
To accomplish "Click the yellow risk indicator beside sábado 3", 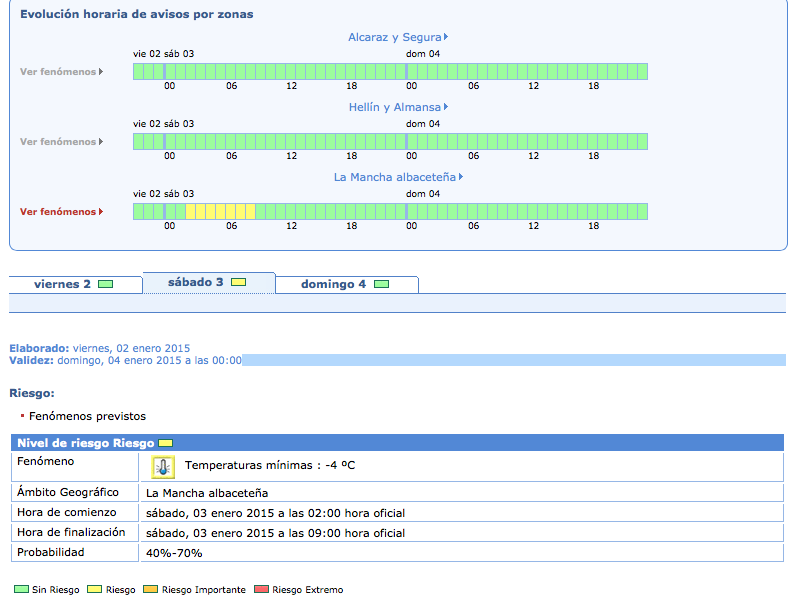I will click(238, 284).
